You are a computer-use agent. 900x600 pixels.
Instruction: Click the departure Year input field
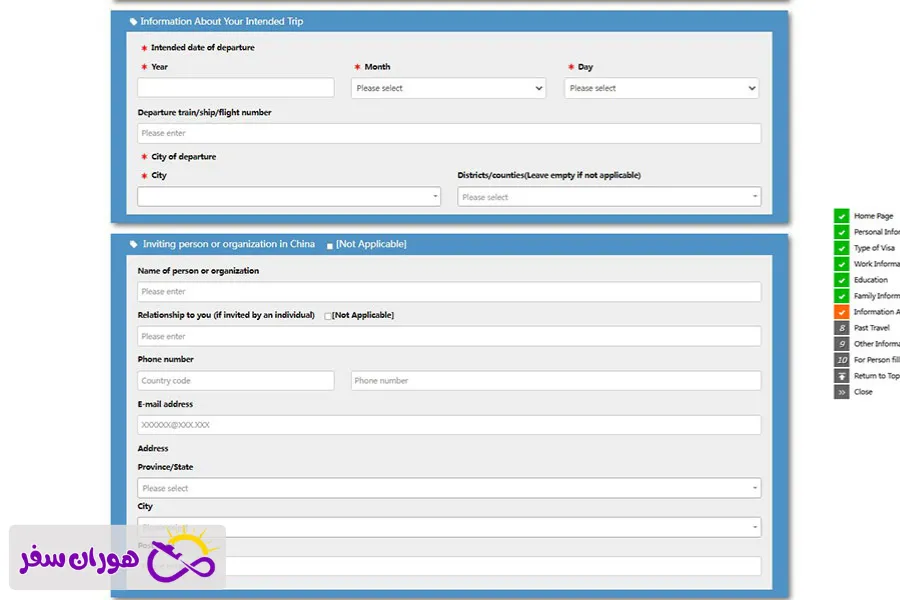click(x=236, y=88)
